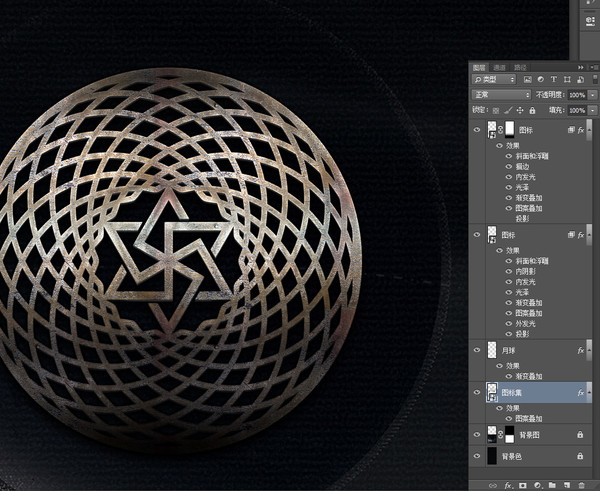Viewport: 600px width, 491px height.
Task: Hide the second 图标 layer
Action: [477, 235]
